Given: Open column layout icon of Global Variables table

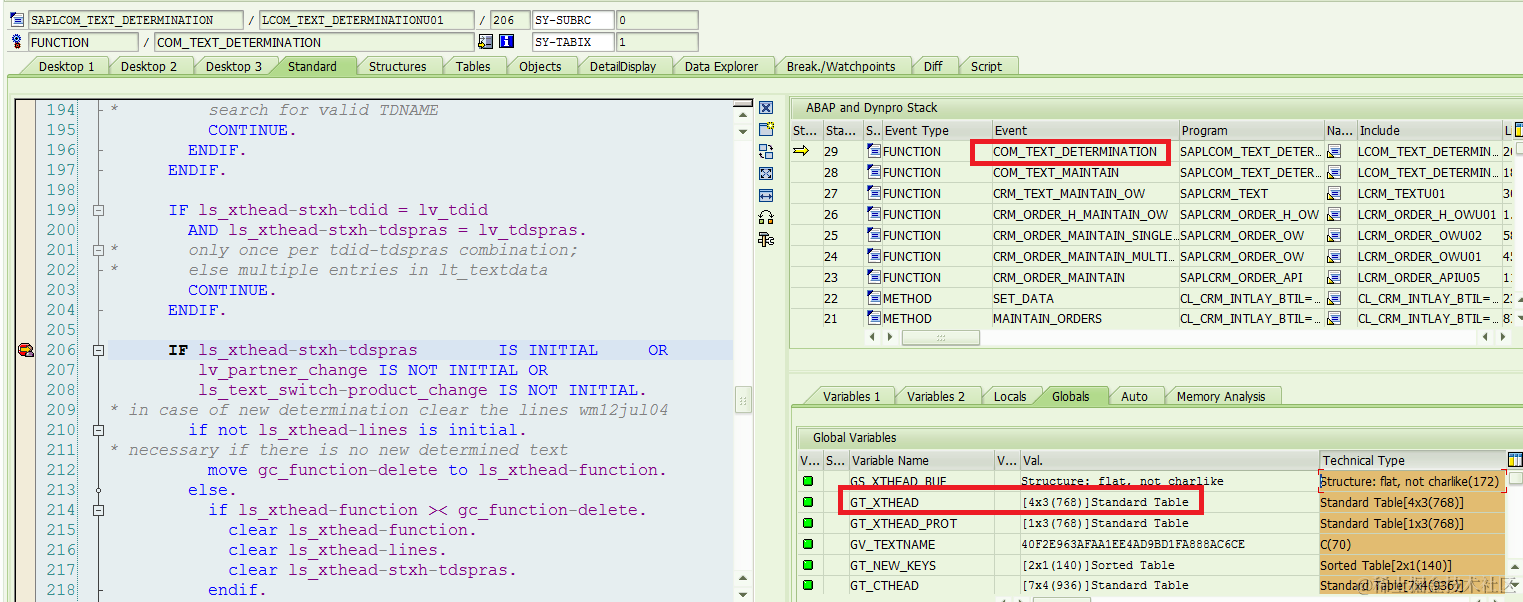Looking at the screenshot, I should click(1515, 460).
